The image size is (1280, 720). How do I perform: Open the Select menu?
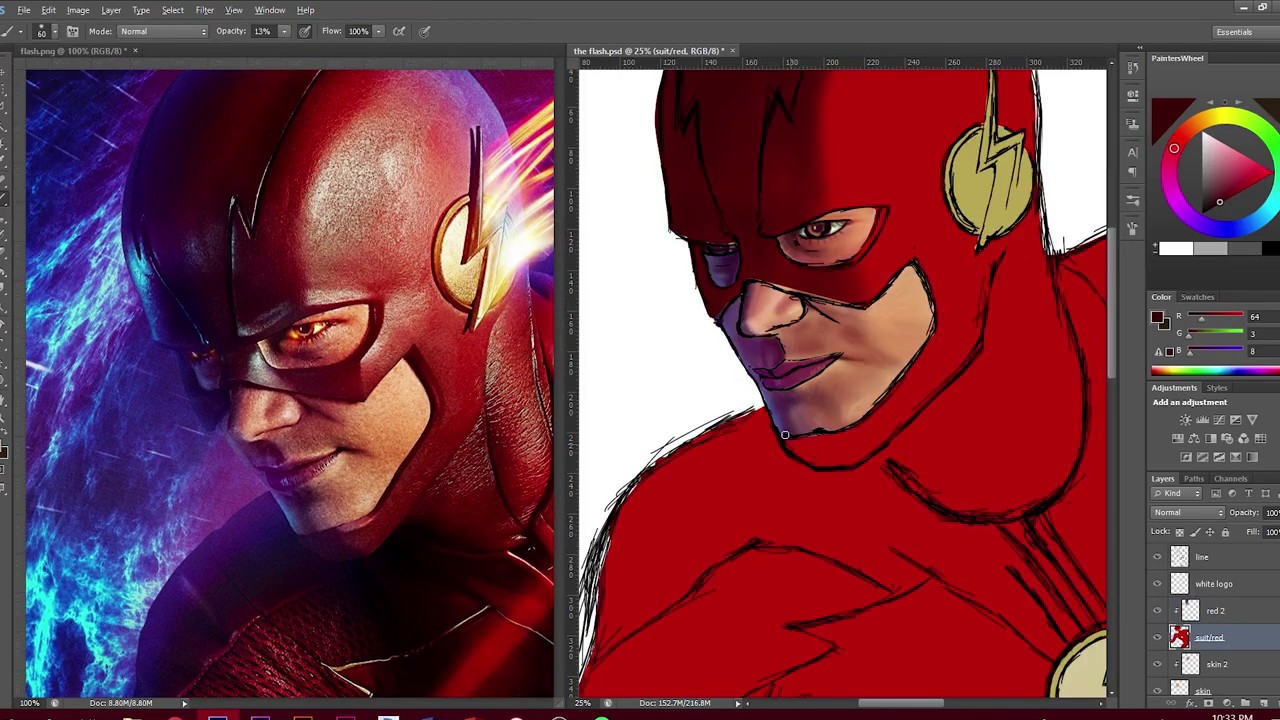click(172, 10)
